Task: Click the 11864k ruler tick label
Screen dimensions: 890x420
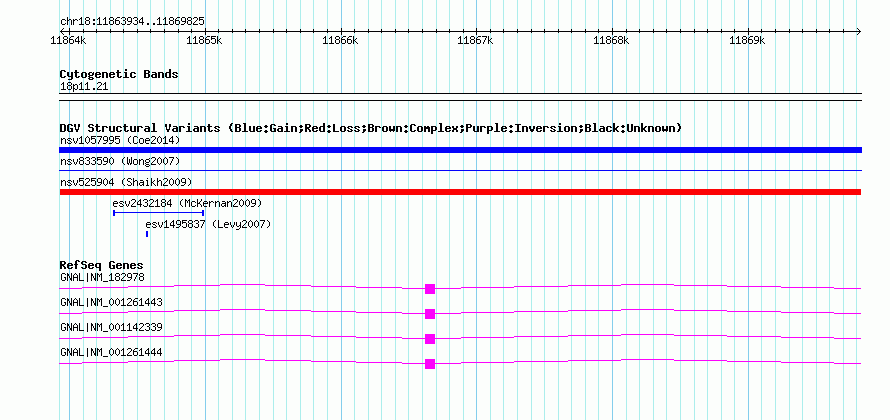Action: [x=68, y=40]
